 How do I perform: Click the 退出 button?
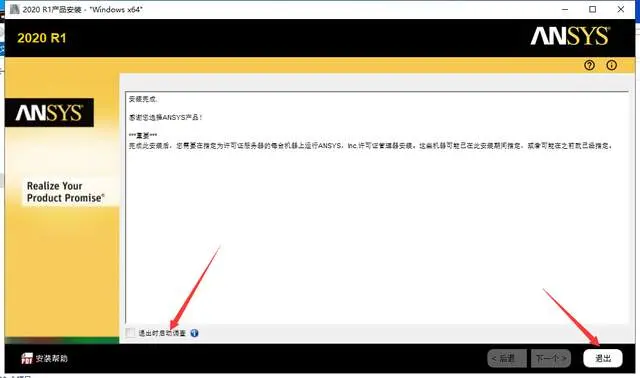click(x=602, y=358)
